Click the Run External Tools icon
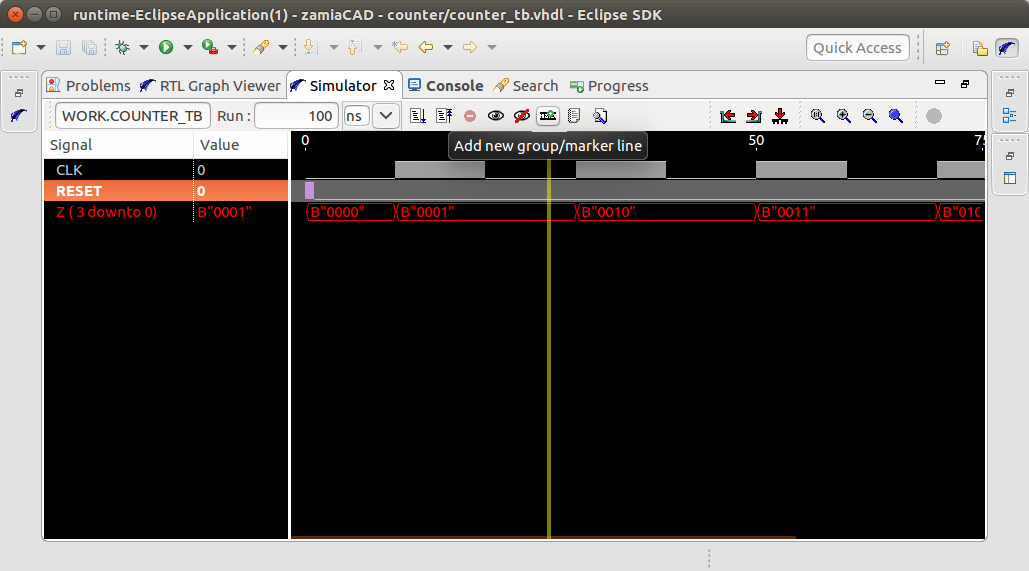 click(210, 47)
